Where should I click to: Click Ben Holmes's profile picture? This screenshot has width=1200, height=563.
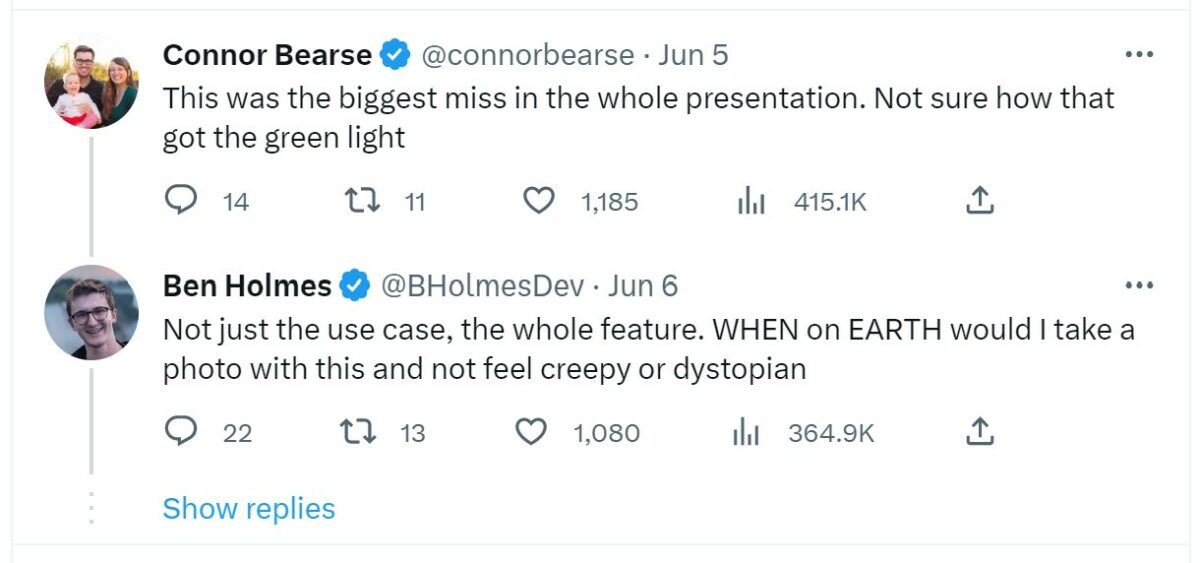[x=91, y=313]
